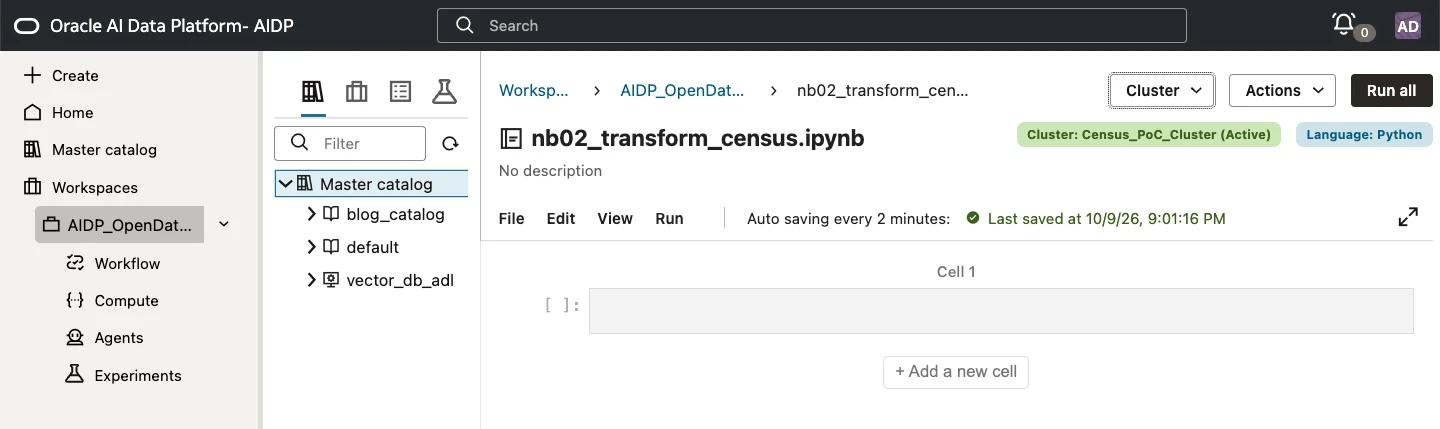Go to Home in sidebar
1440x429 pixels.
point(72,112)
